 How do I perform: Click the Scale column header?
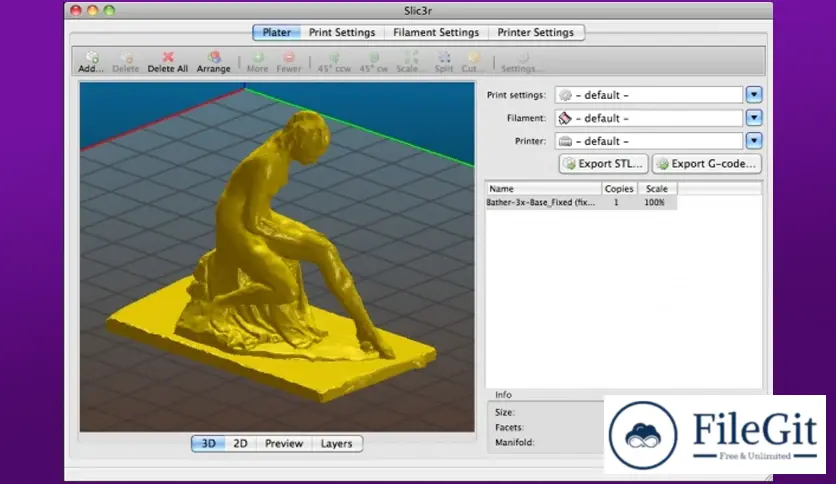pyautogui.click(x=657, y=189)
